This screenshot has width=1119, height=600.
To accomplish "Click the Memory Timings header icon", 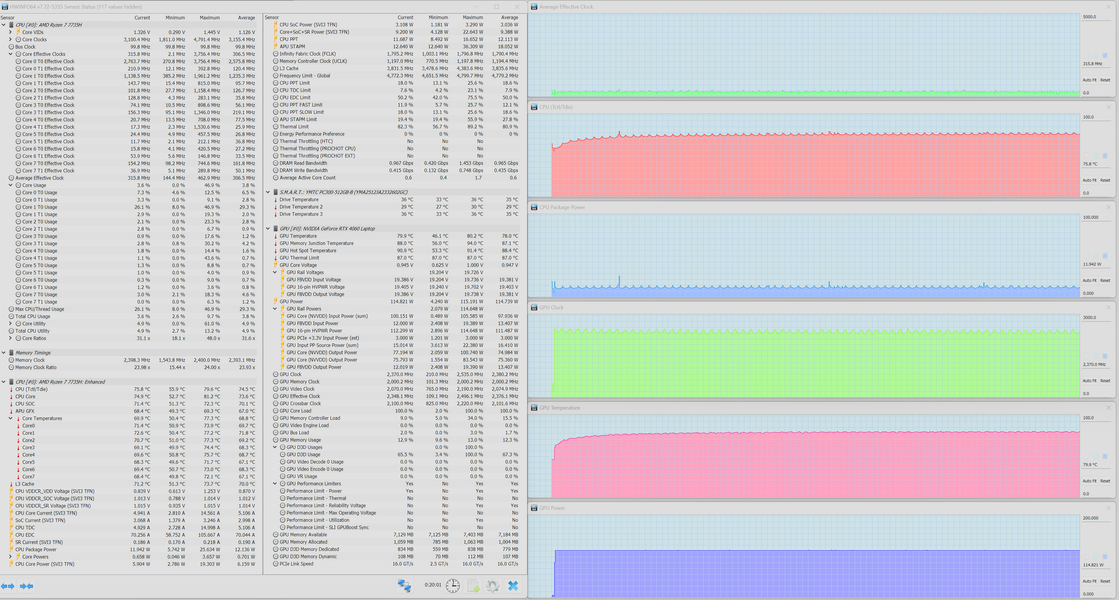I will click(11, 352).
